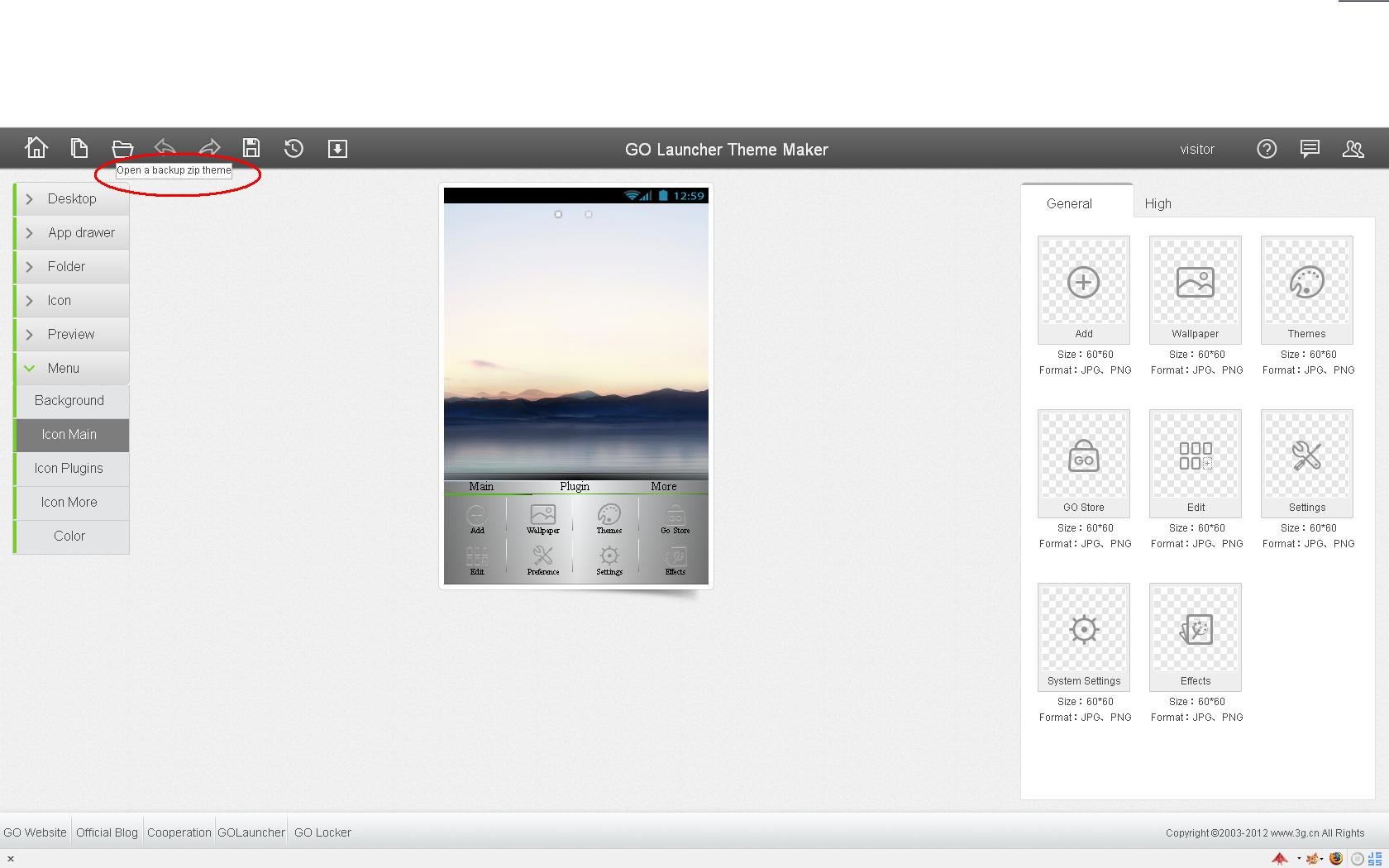Click Go Store icon in phone preview
The image size is (1389, 868).
(x=675, y=519)
